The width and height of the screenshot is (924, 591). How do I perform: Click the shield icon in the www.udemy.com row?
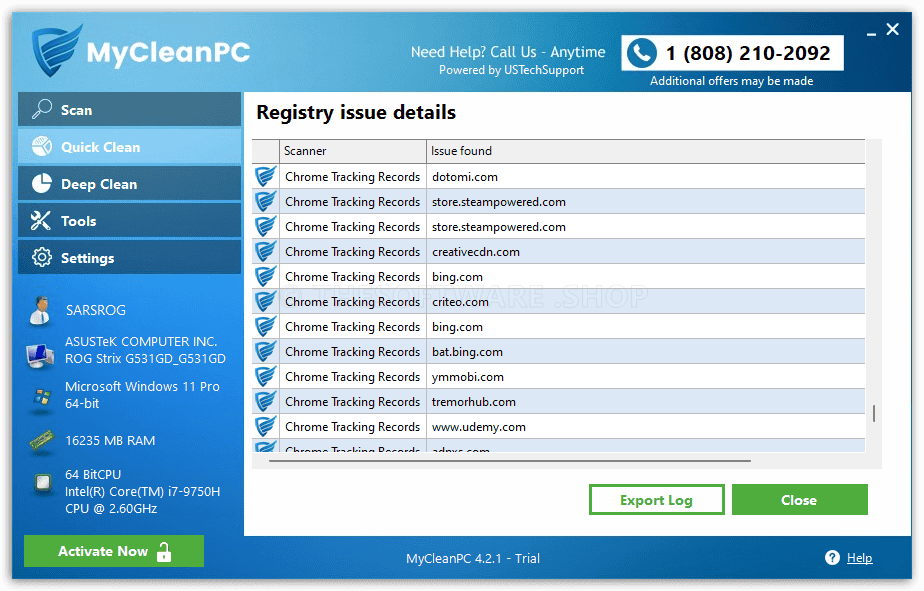(265, 426)
